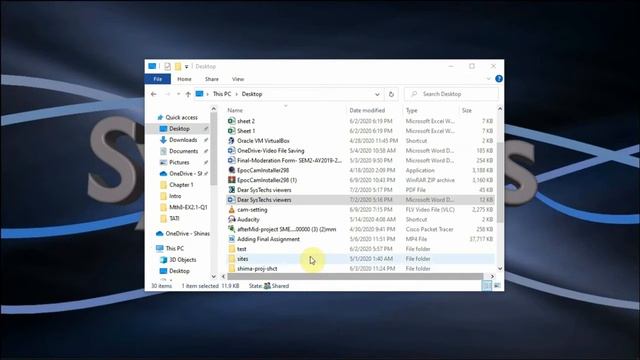Open the TATI folder in sidebar

(174, 218)
